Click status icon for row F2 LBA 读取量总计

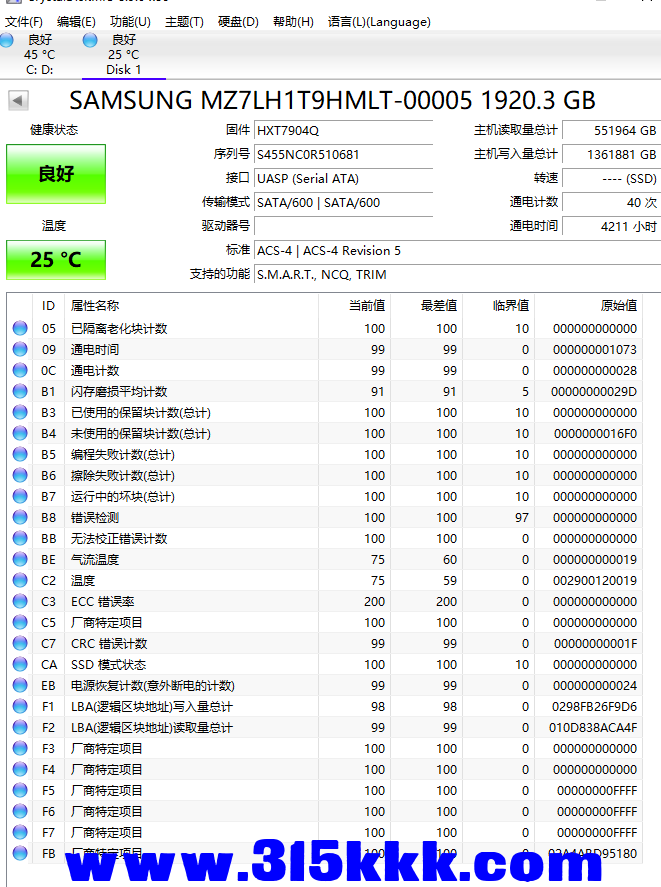pyautogui.click(x=20, y=727)
